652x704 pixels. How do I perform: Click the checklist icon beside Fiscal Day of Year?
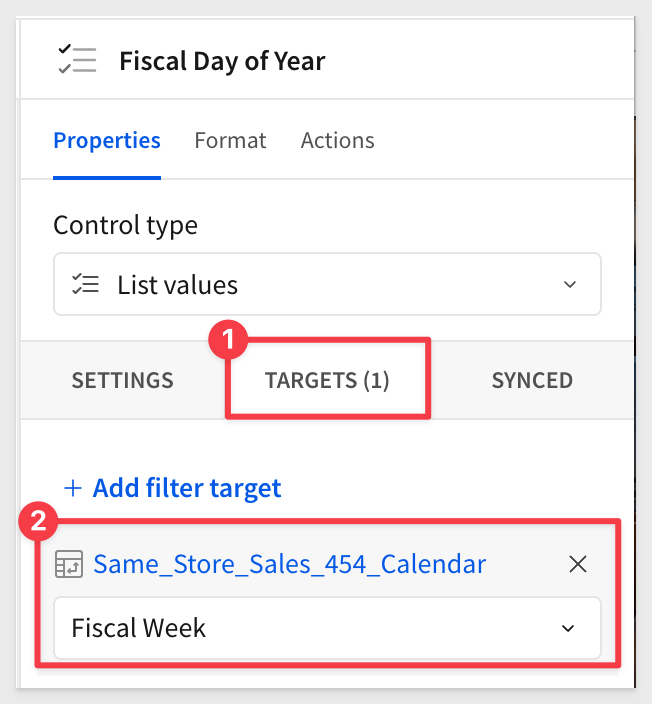click(77, 60)
